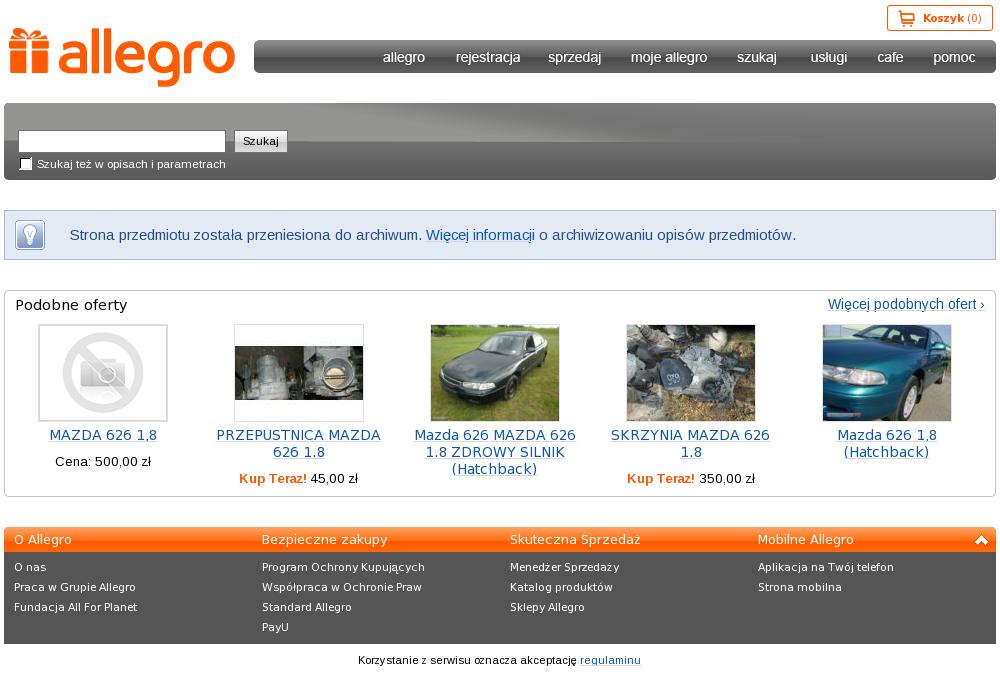
Task: Click Kup Teraz! 45,00 zł price
Action: 298,478
